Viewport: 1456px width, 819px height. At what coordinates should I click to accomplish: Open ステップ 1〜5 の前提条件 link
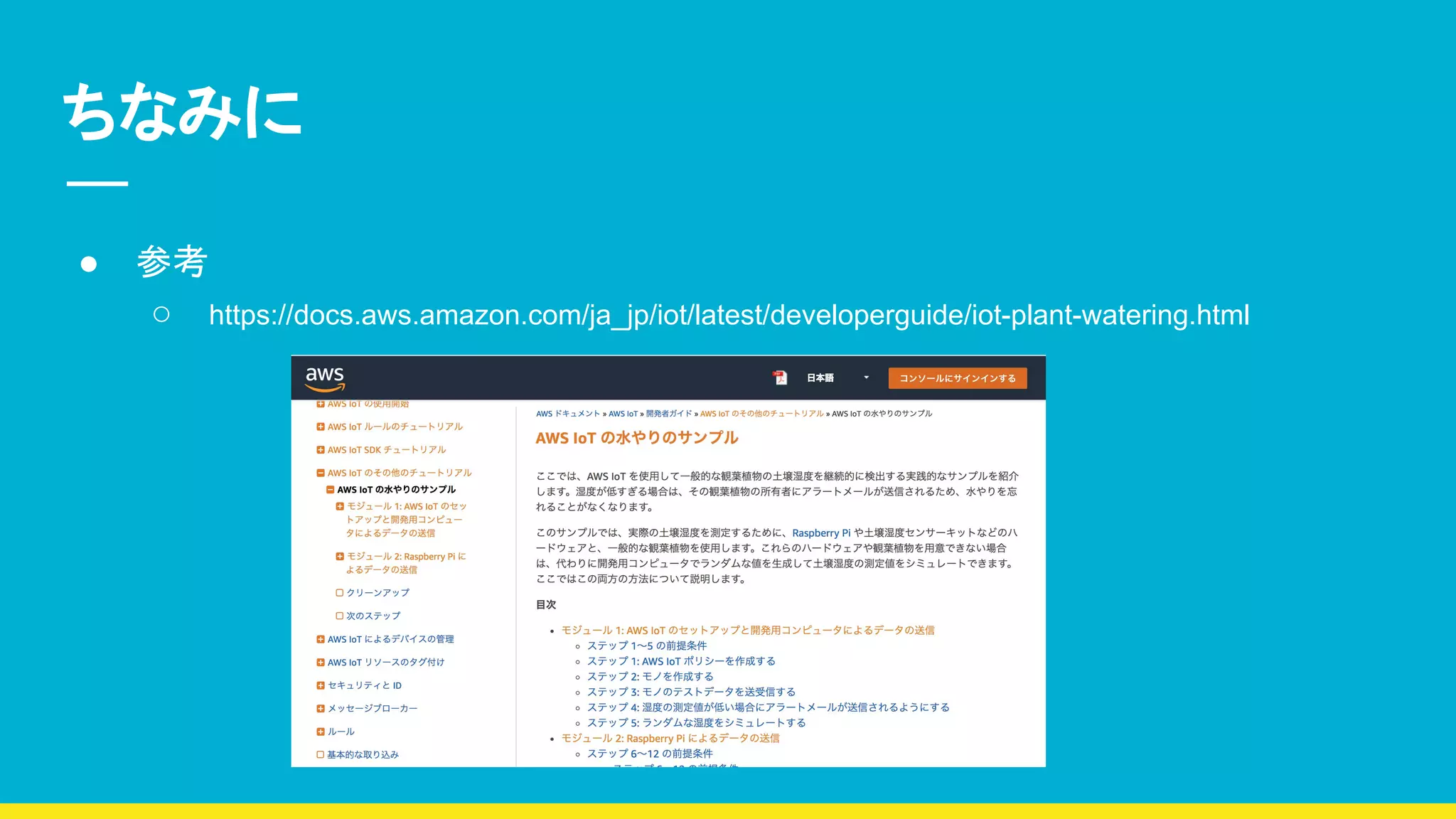point(647,646)
